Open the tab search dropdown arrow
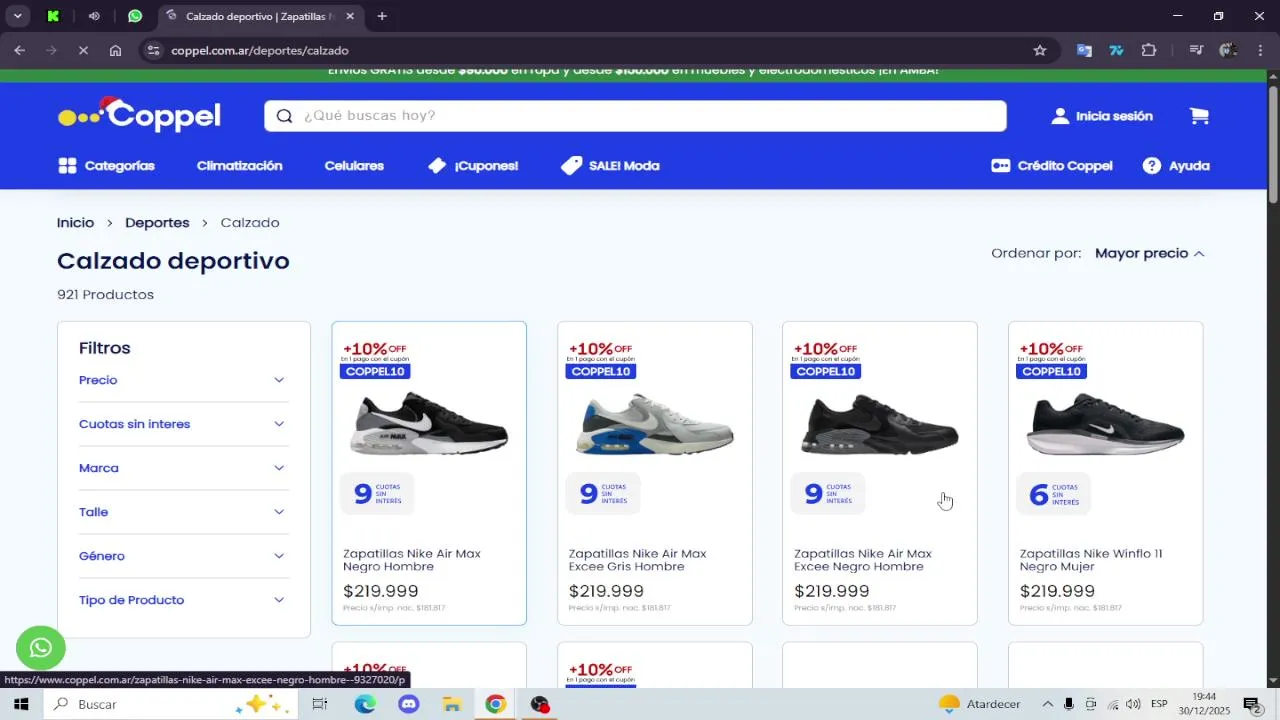 pos(17,16)
